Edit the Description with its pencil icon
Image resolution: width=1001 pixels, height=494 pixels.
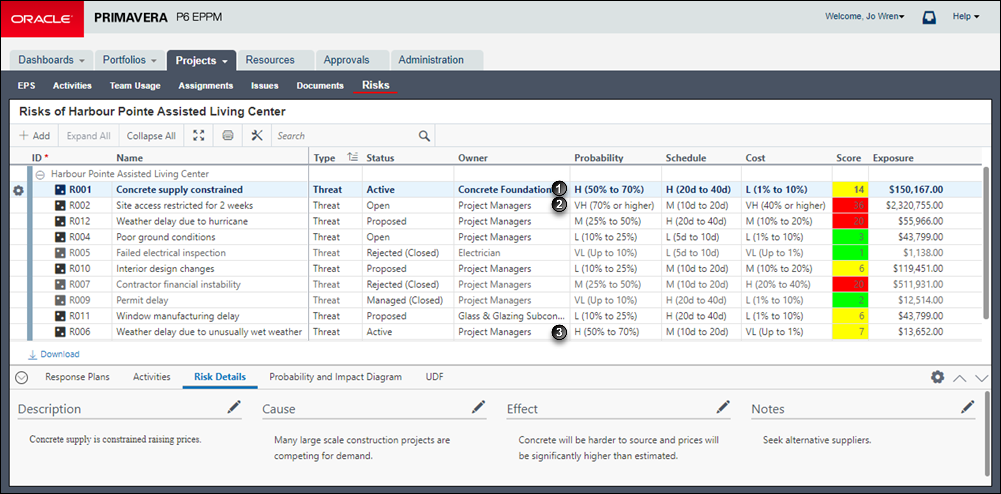click(x=234, y=407)
